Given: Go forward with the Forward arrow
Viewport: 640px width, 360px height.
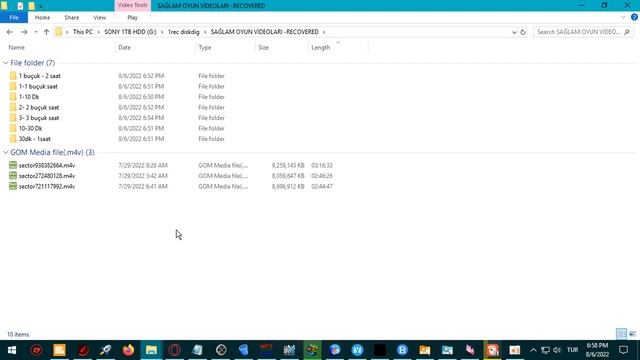Looking at the screenshot, I should (24, 32).
